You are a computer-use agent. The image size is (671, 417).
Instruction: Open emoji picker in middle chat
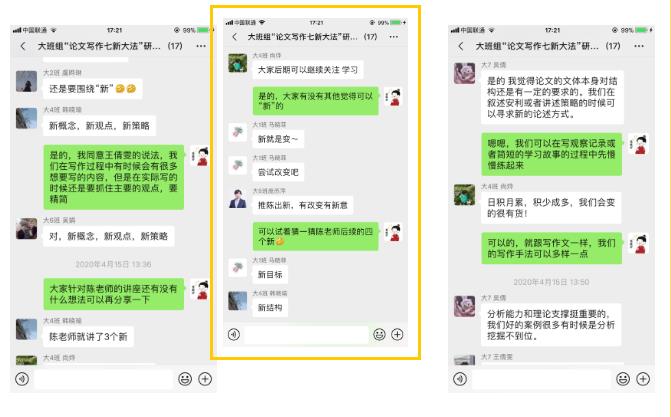[x=379, y=334]
